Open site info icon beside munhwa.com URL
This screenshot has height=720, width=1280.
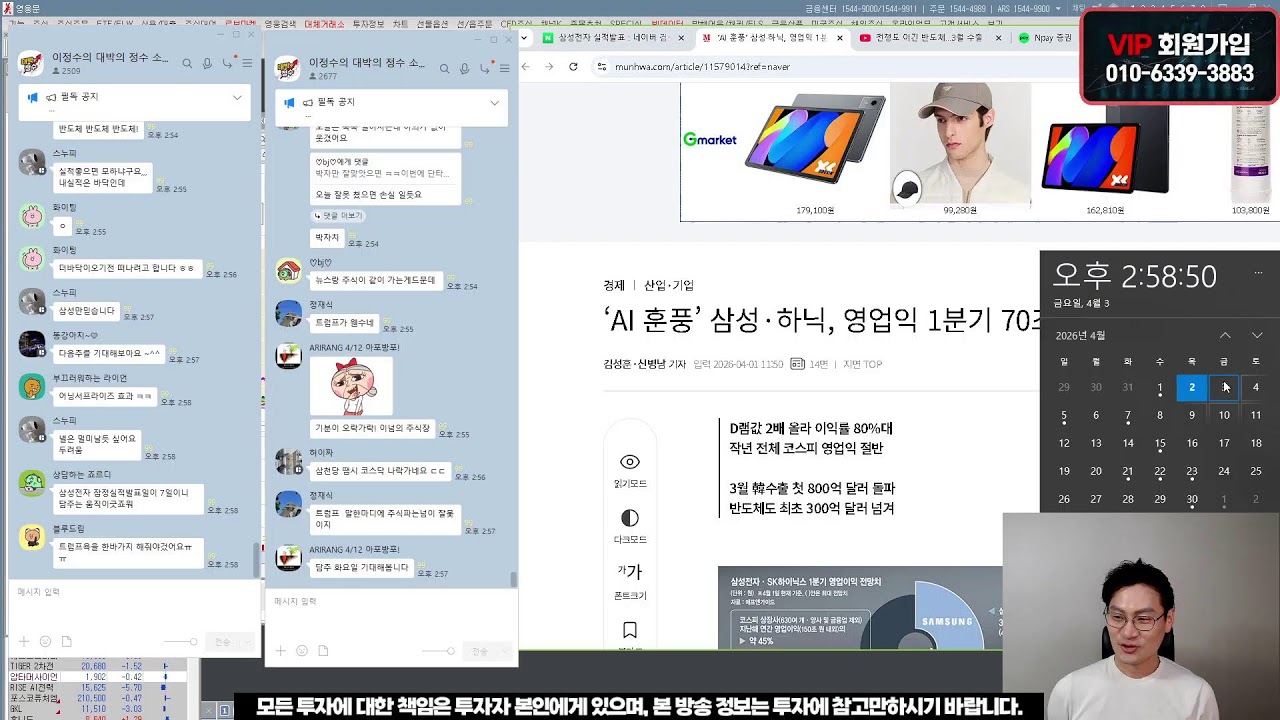601,67
